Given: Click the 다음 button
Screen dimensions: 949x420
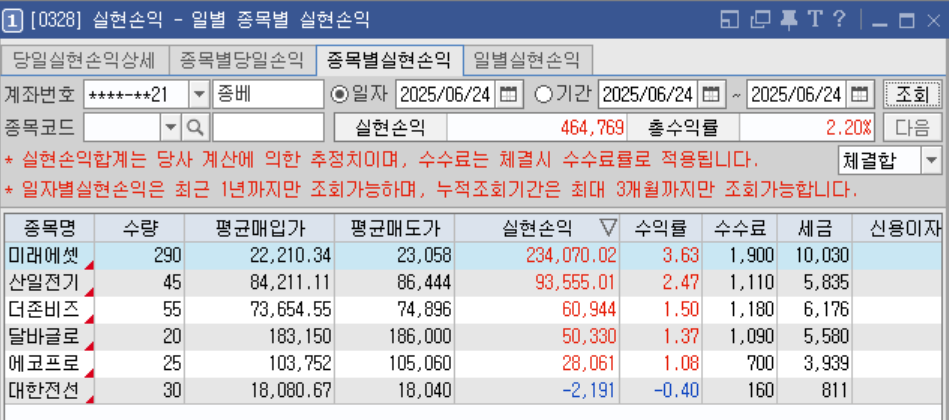Looking at the screenshot, I should (x=912, y=127).
